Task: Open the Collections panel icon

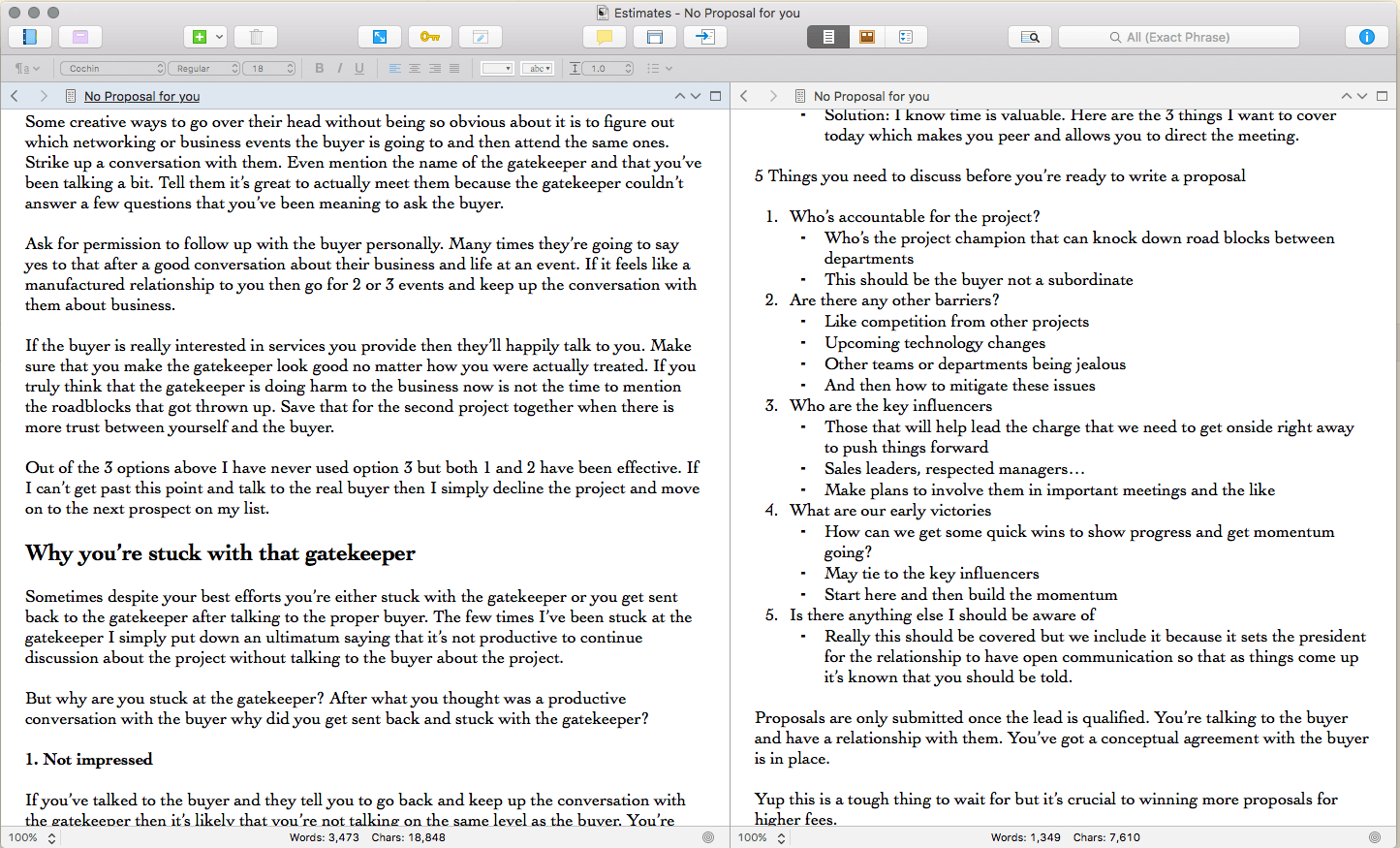Action: [80, 37]
